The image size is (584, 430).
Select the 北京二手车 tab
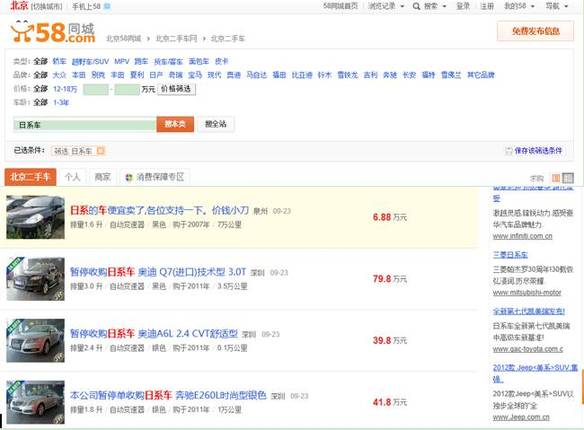(30, 177)
